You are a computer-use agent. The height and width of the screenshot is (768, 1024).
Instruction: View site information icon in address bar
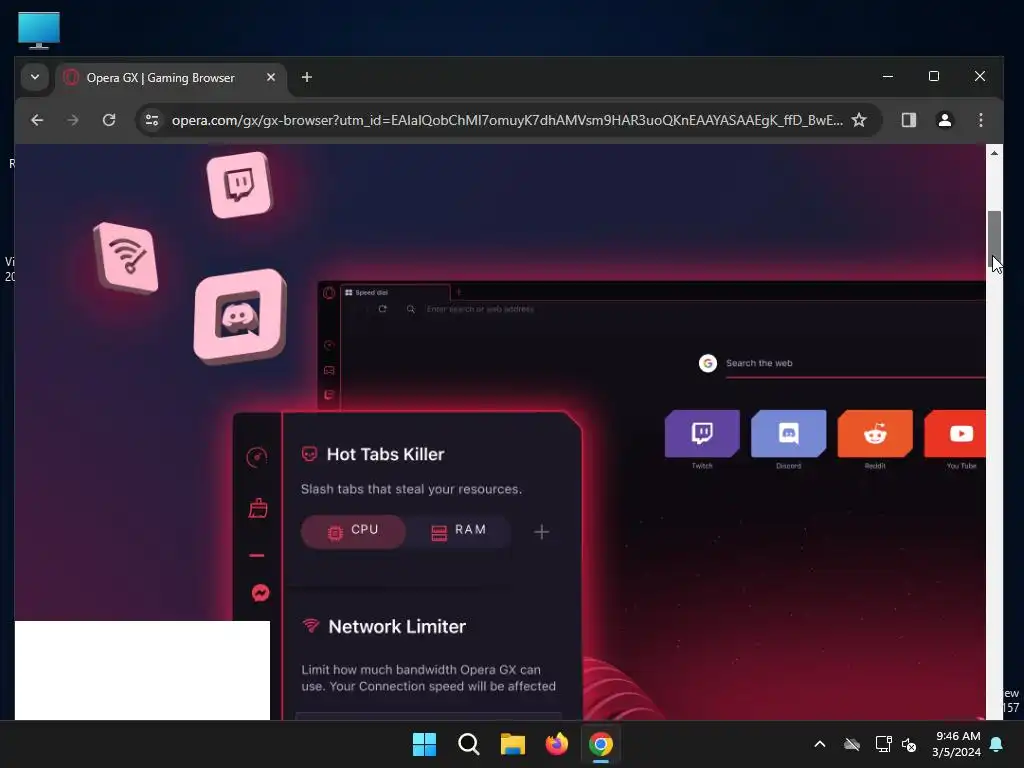pos(152,120)
